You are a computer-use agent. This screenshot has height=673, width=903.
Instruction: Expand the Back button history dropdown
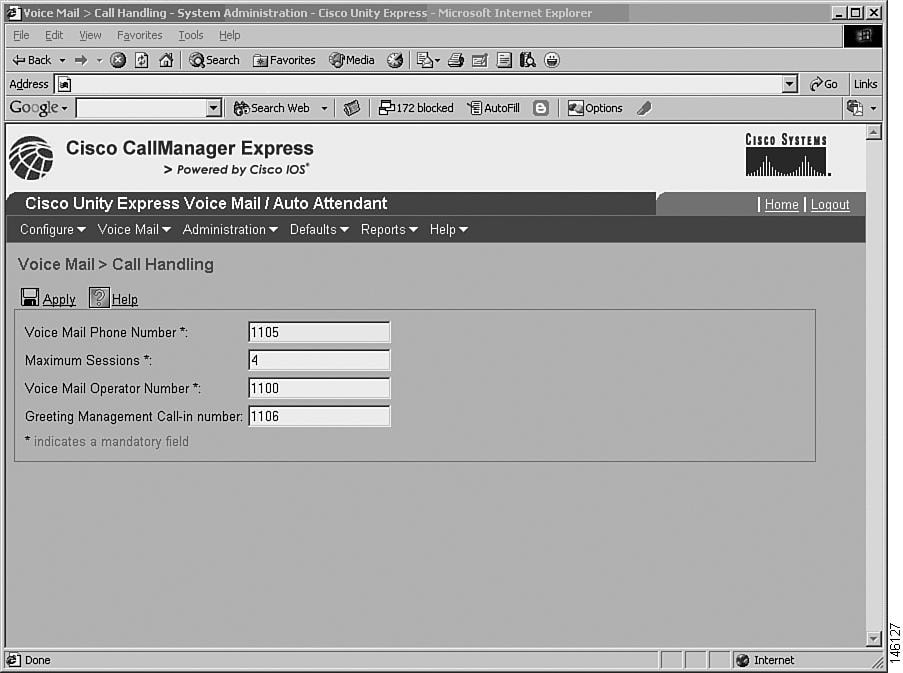62,60
